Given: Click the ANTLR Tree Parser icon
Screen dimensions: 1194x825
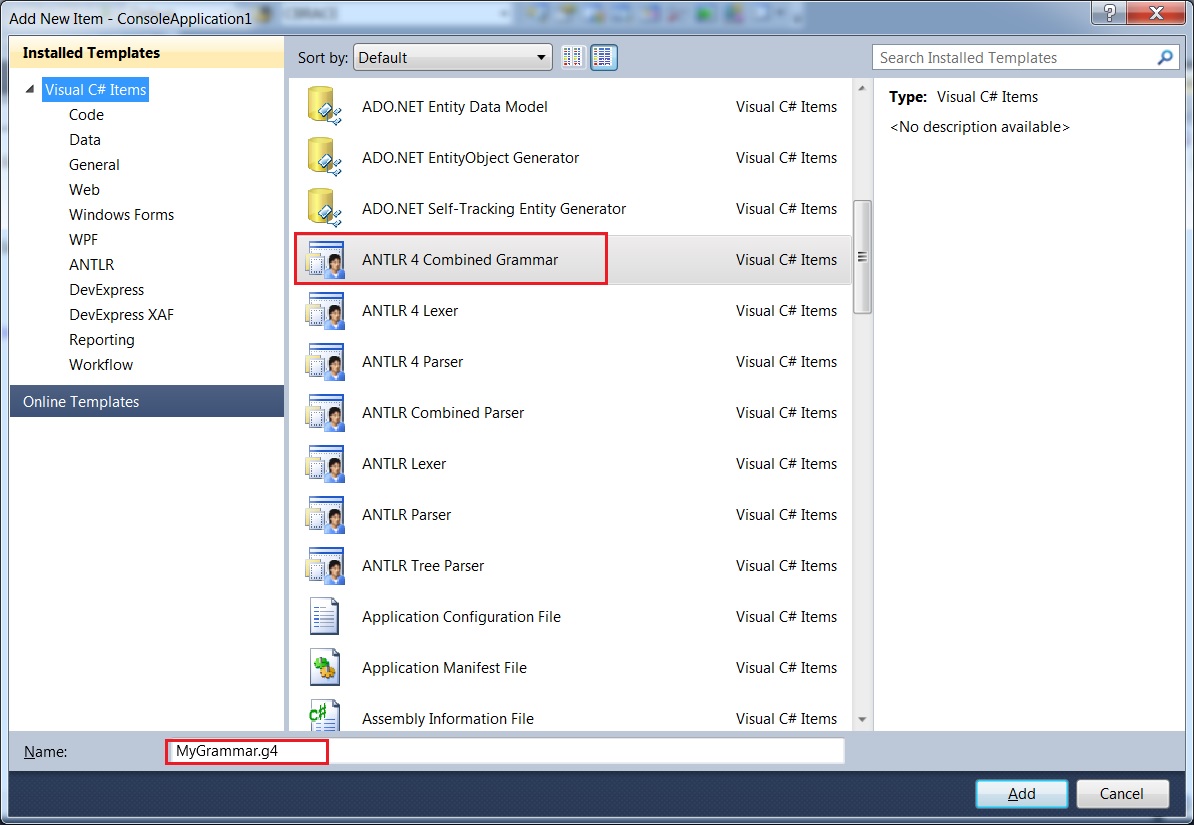Looking at the screenshot, I should (324, 566).
